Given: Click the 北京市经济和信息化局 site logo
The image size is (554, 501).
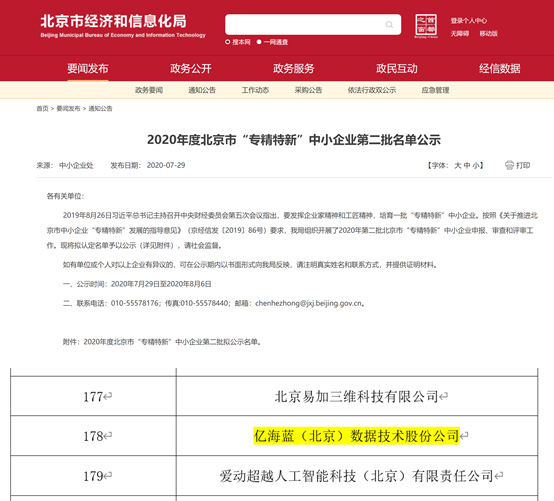Looking at the screenshot, I should 123,25.
